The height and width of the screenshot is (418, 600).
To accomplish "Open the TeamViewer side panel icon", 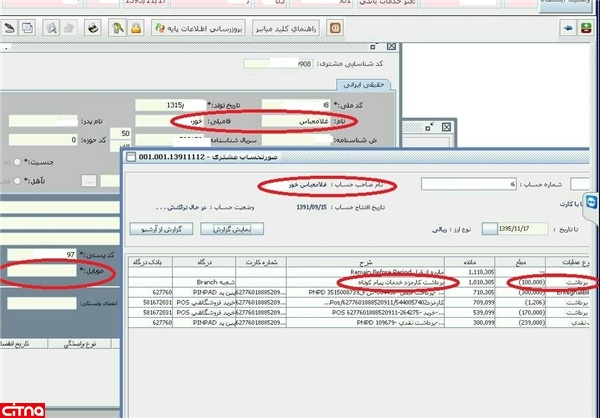I will [x=592, y=202].
